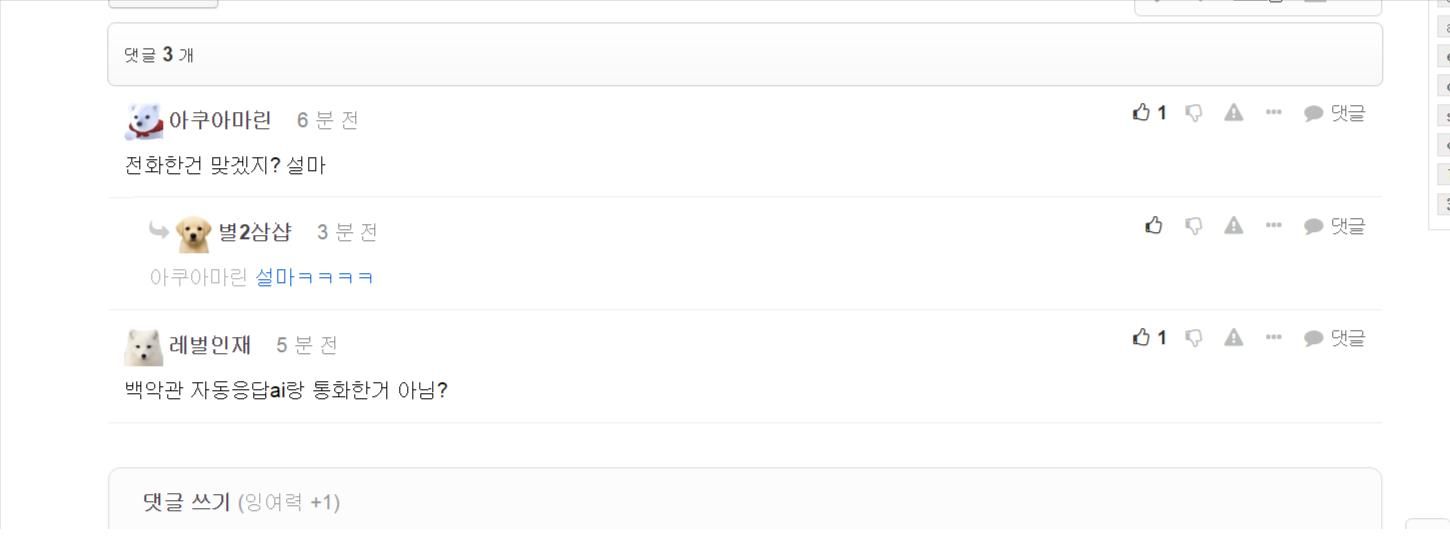Report 레벨인재's comment via warning icon
The width and height of the screenshot is (1450, 540).
pyautogui.click(x=1234, y=338)
